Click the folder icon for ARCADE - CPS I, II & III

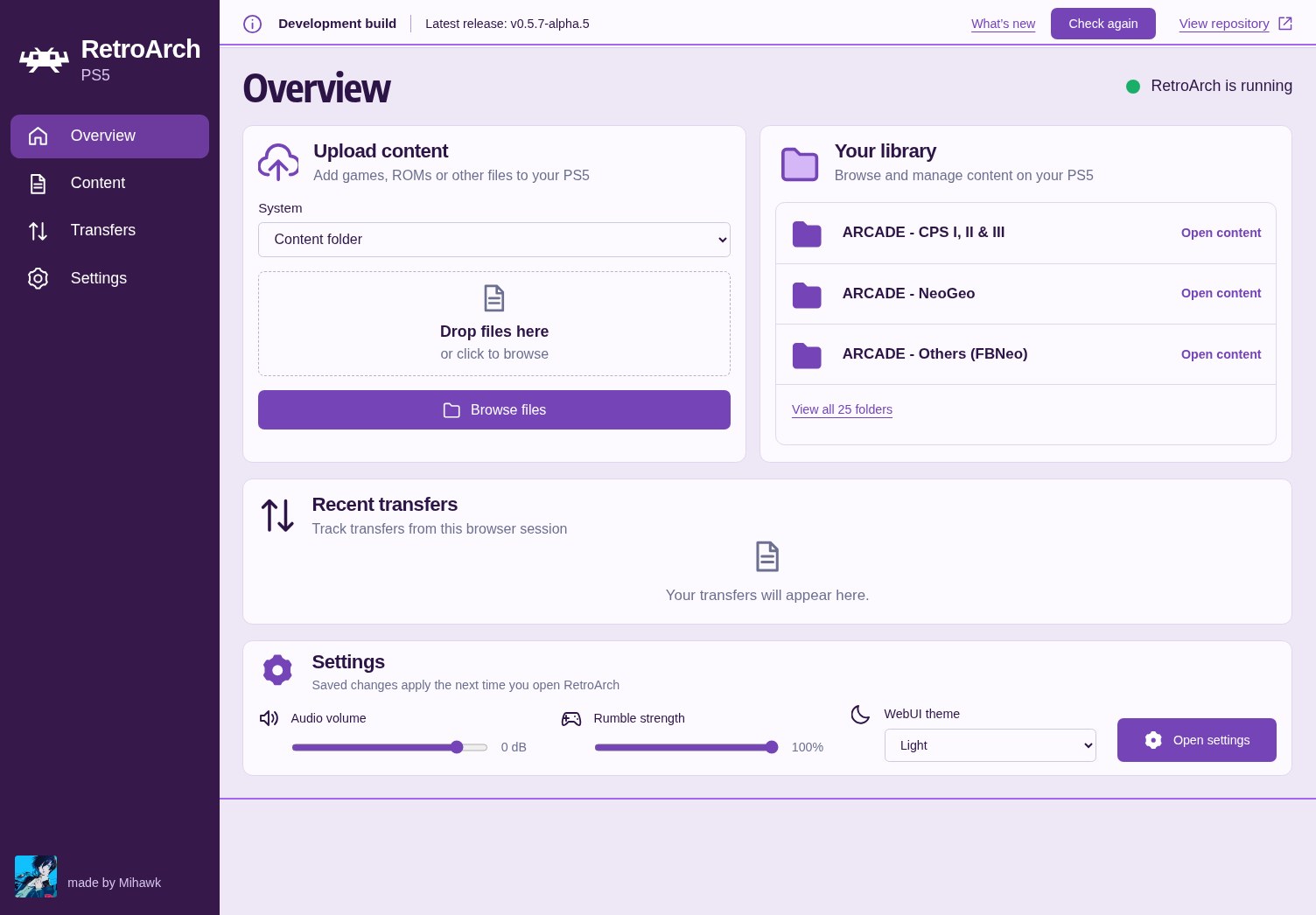pos(807,234)
